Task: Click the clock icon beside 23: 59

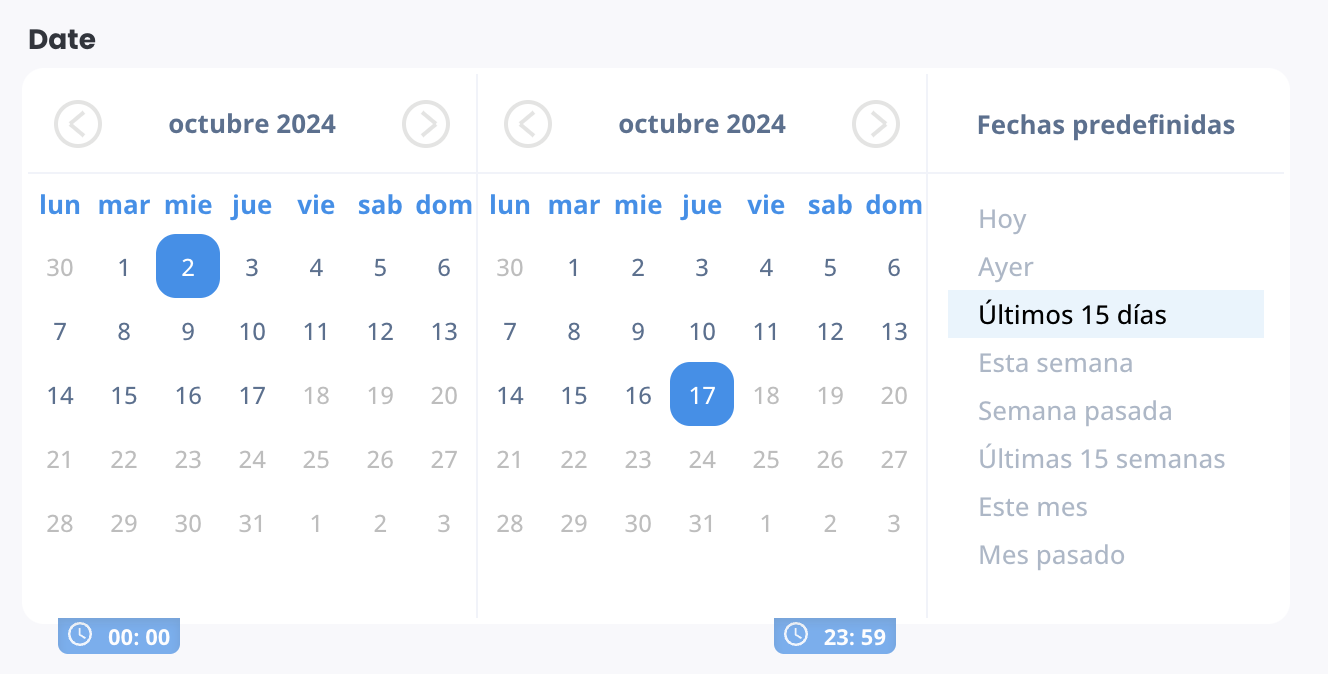Action: click(x=795, y=634)
